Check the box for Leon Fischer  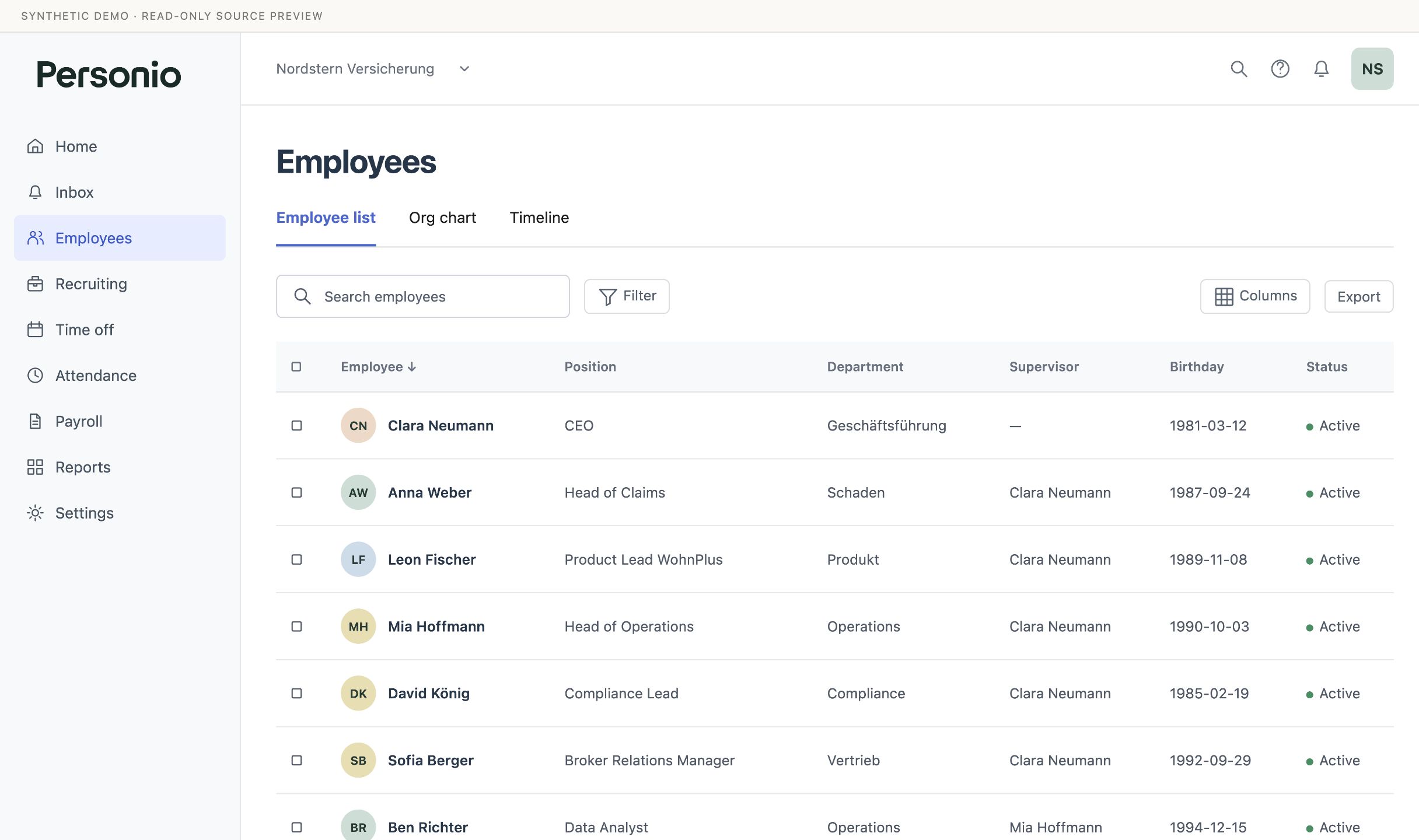pos(296,559)
